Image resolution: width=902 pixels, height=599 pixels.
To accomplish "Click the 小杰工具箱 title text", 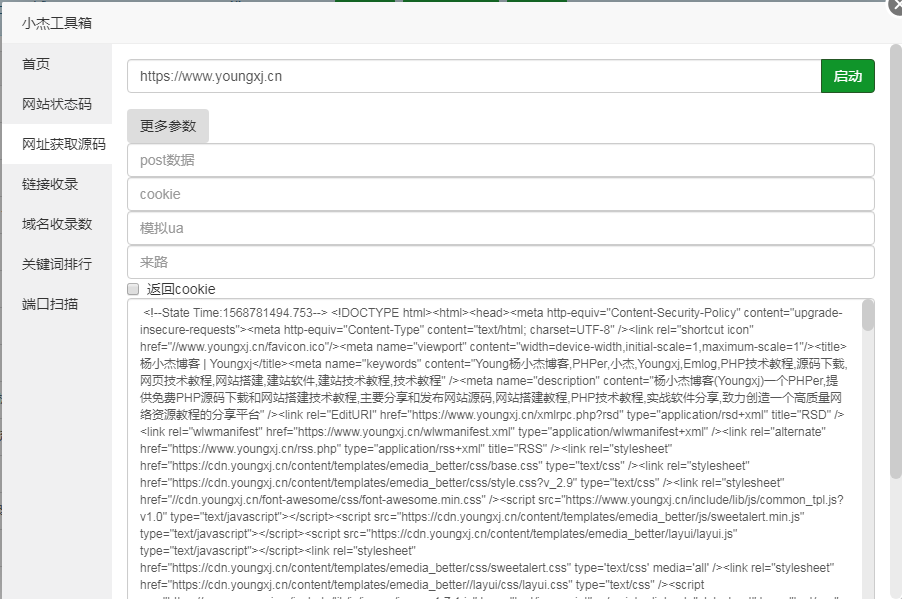I will [x=57, y=23].
